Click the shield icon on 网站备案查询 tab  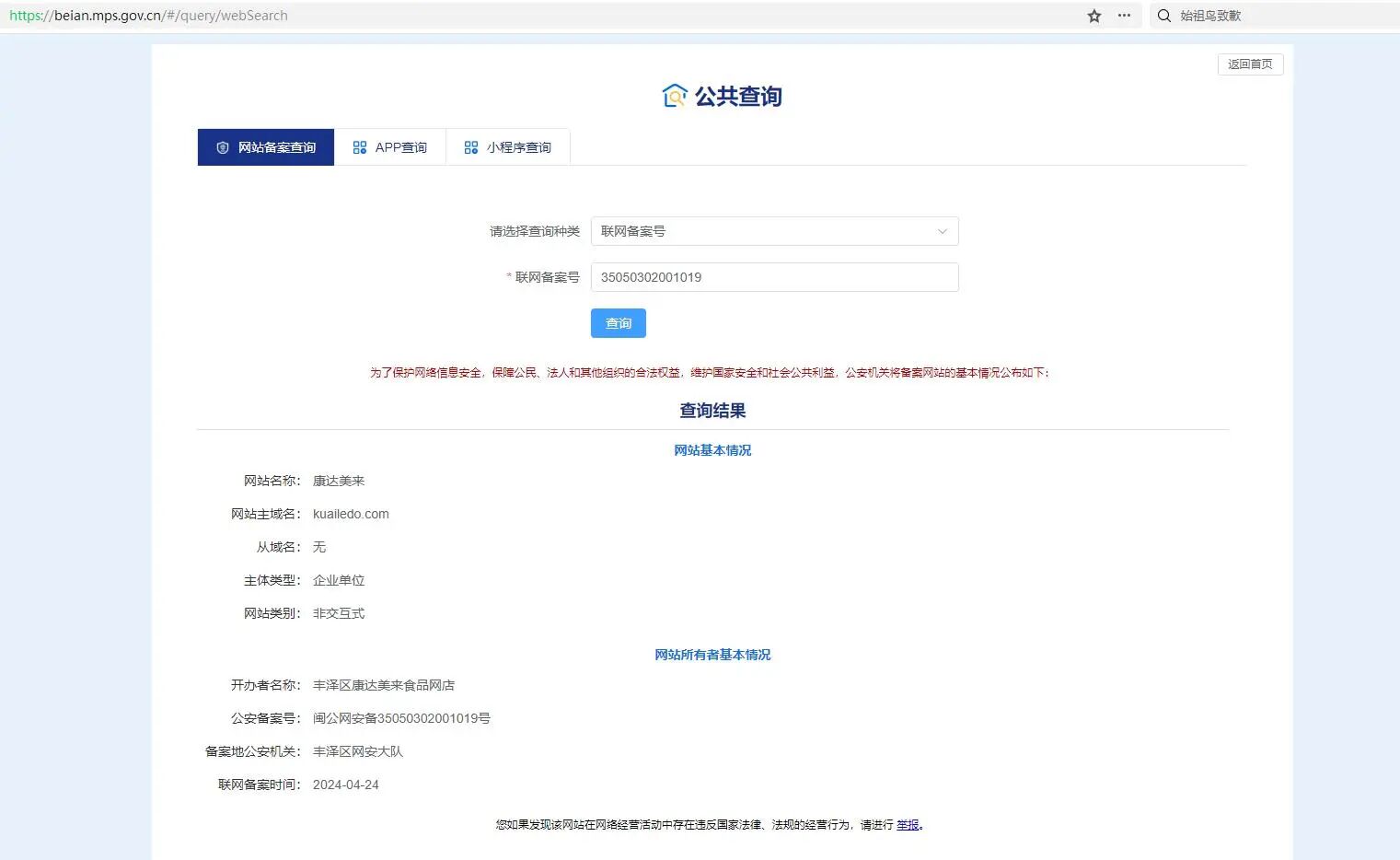[x=223, y=147]
